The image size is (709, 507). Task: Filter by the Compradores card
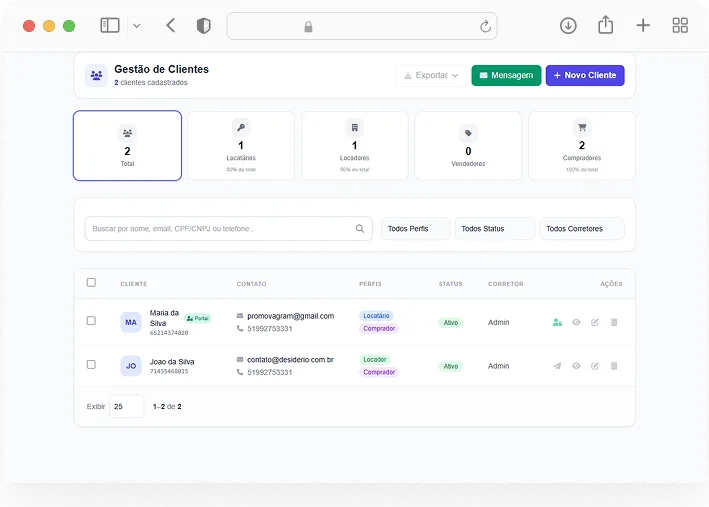(x=582, y=146)
